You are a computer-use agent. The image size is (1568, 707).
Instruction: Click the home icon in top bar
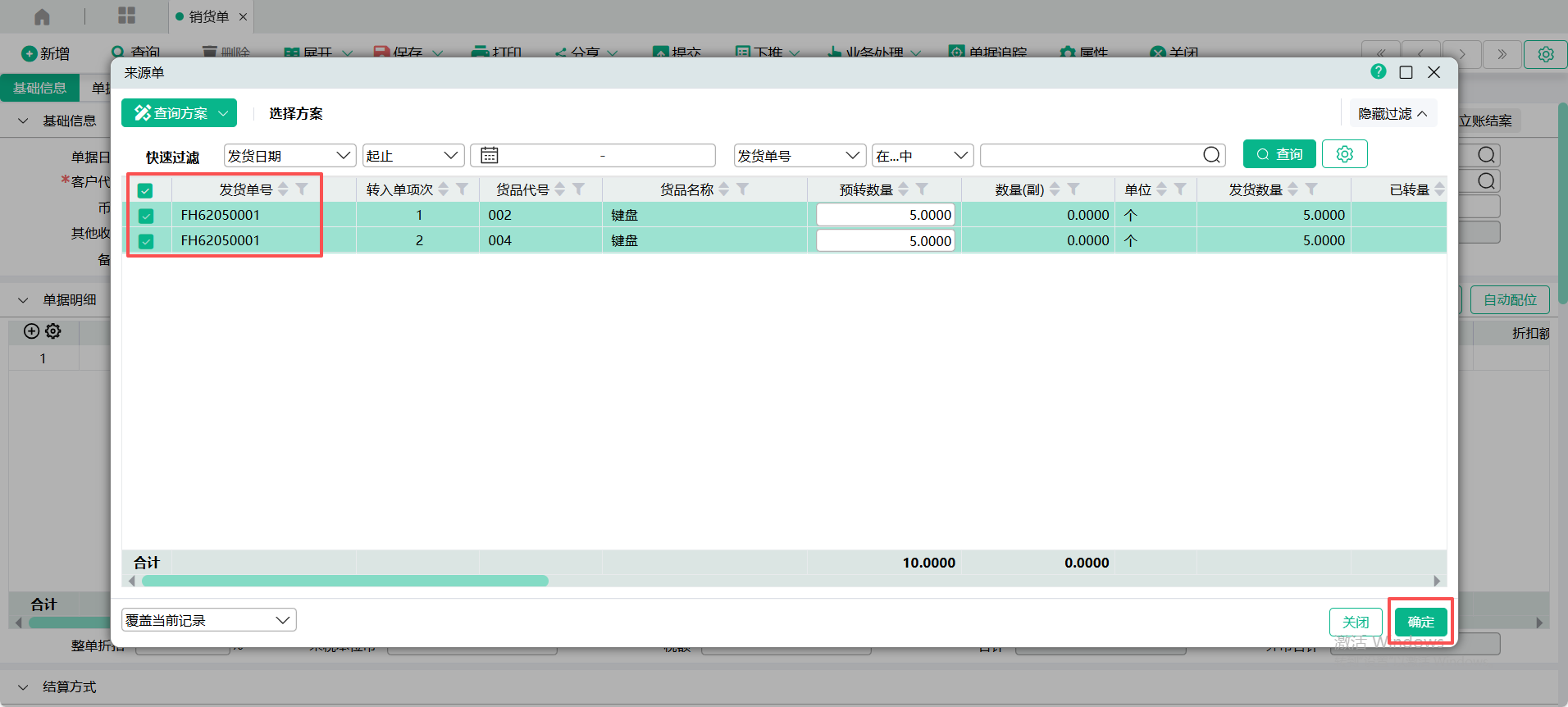[x=42, y=16]
